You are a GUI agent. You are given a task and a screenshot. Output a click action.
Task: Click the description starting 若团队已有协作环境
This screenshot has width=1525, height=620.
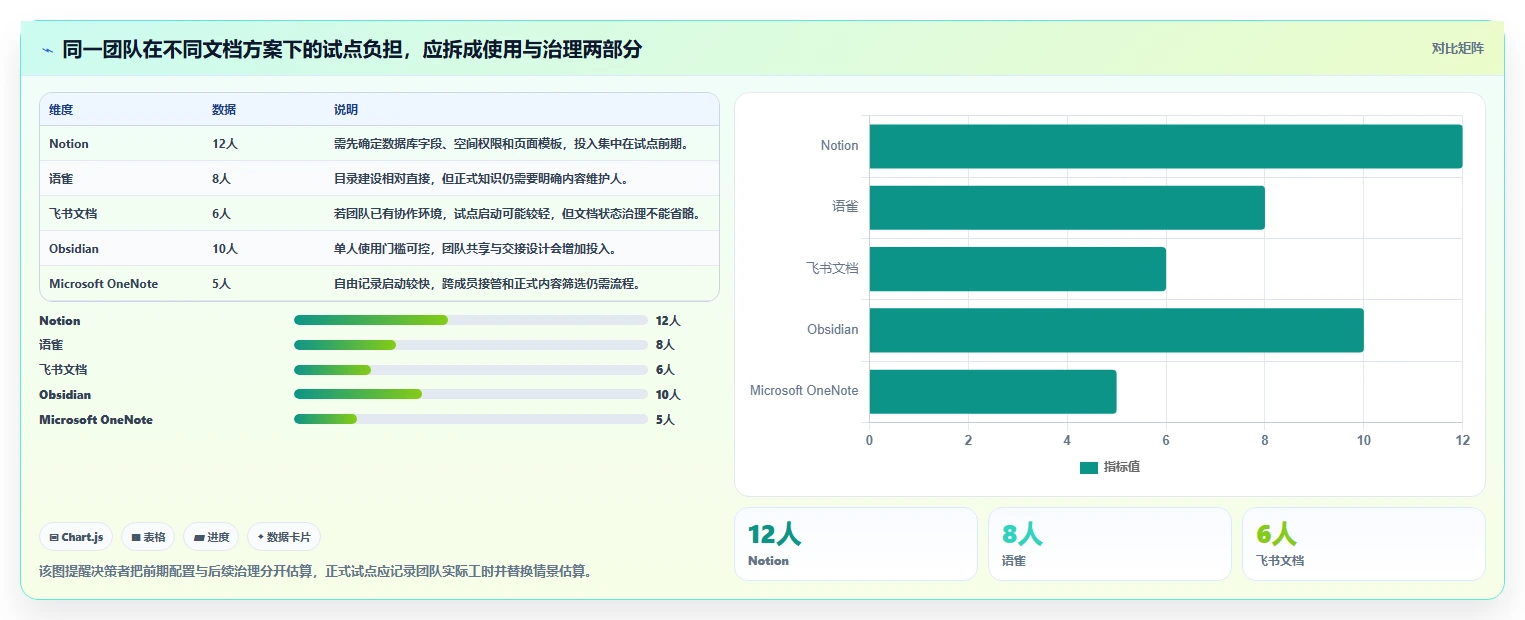[518, 214]
